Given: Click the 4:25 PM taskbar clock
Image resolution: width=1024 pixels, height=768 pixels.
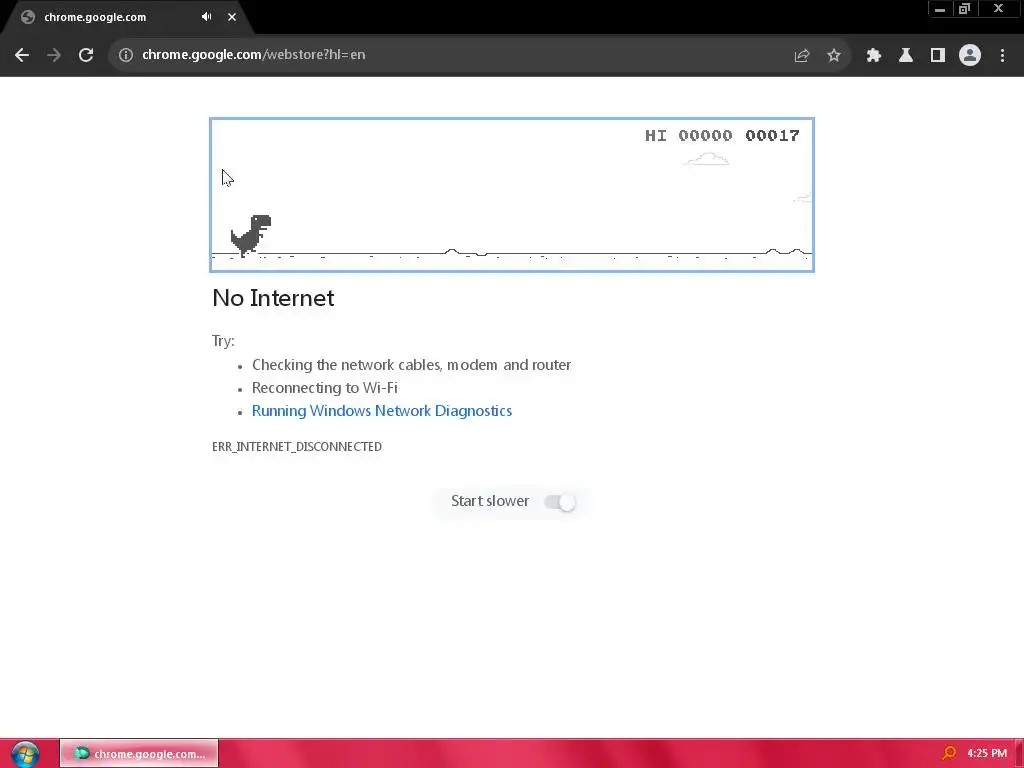Looking at the screenshot, I should pyautogui.click(x=987, y=754).
